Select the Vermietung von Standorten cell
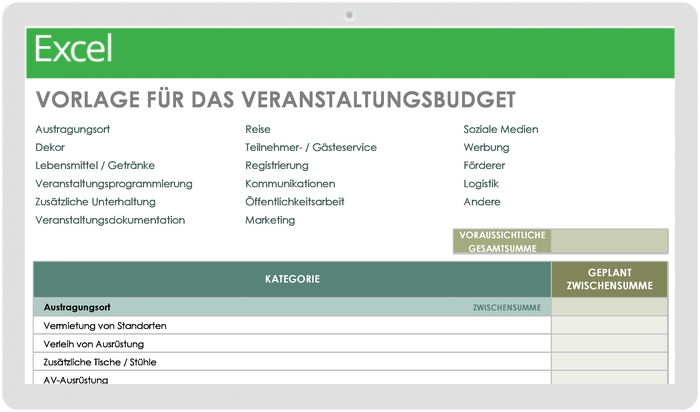Screen dimensions: 700x412 point(292,326)
